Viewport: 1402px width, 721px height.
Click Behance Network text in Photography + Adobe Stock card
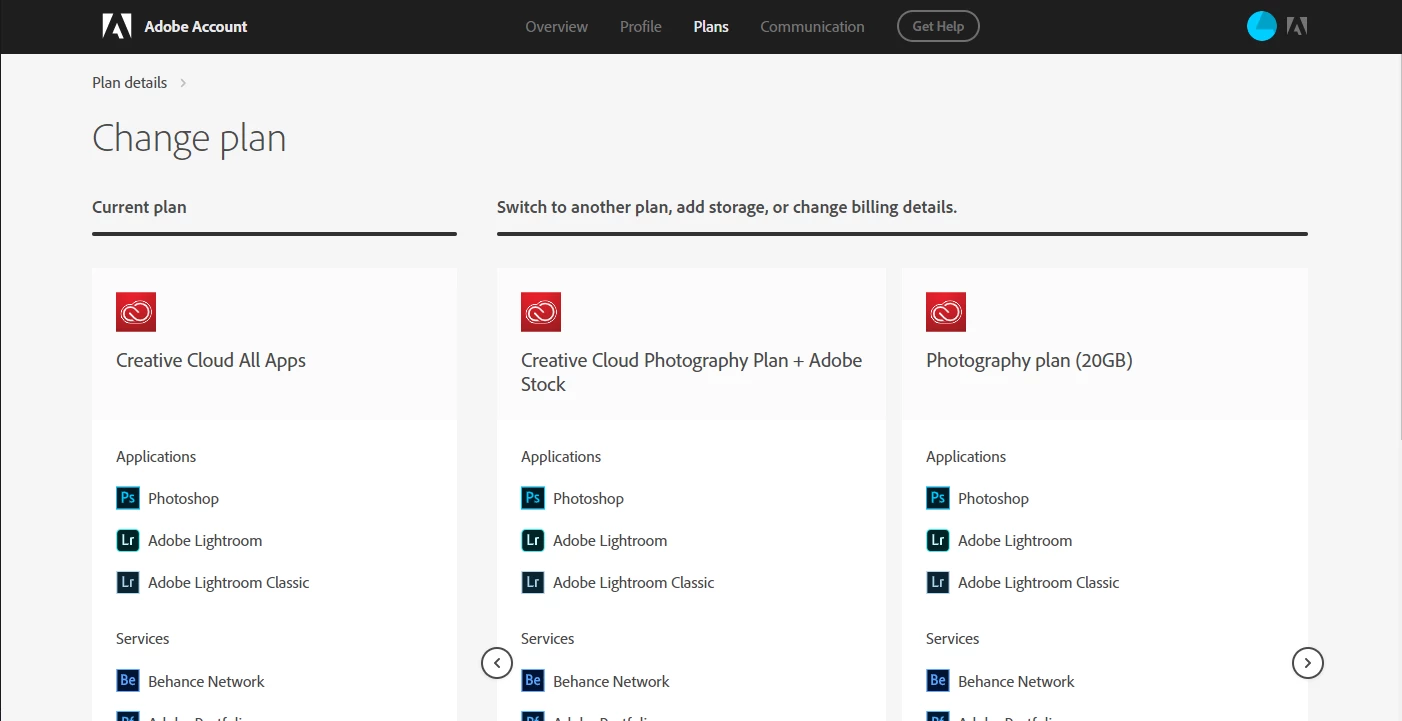coord(611,681)
